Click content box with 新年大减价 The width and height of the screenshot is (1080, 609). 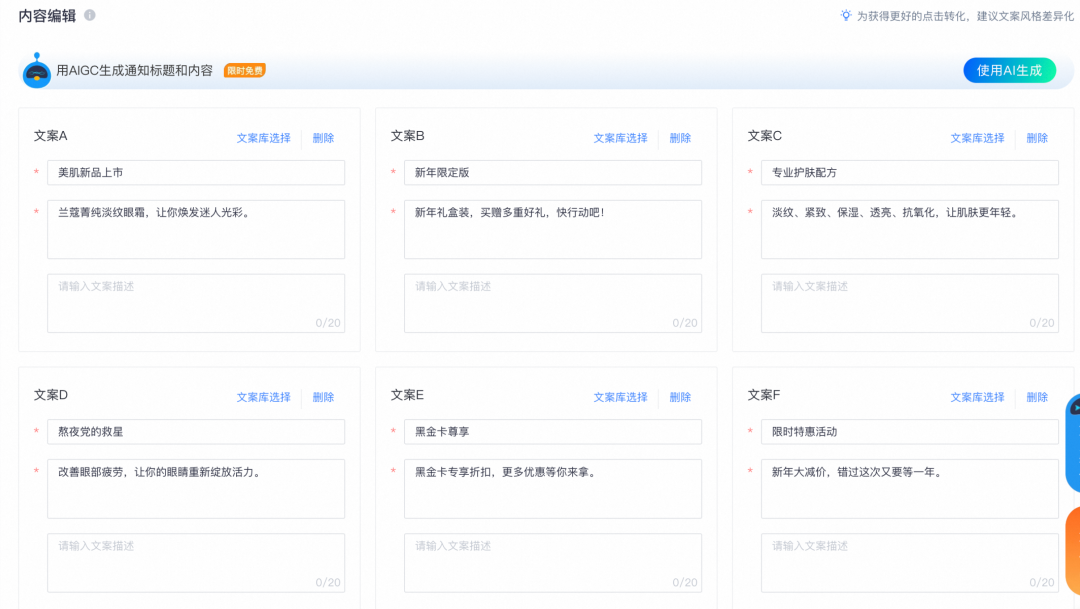coord(909,489)
